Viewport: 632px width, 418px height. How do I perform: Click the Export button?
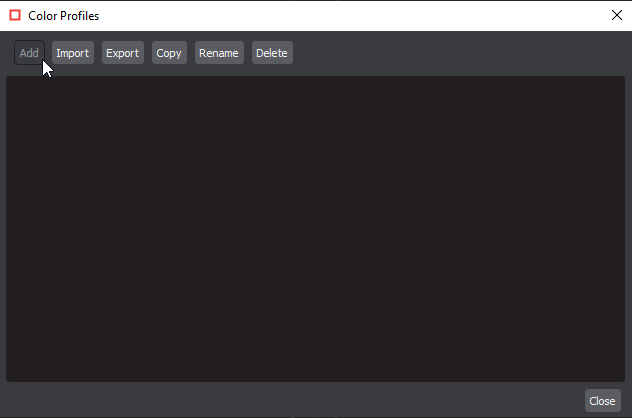(x=122, y=53)
